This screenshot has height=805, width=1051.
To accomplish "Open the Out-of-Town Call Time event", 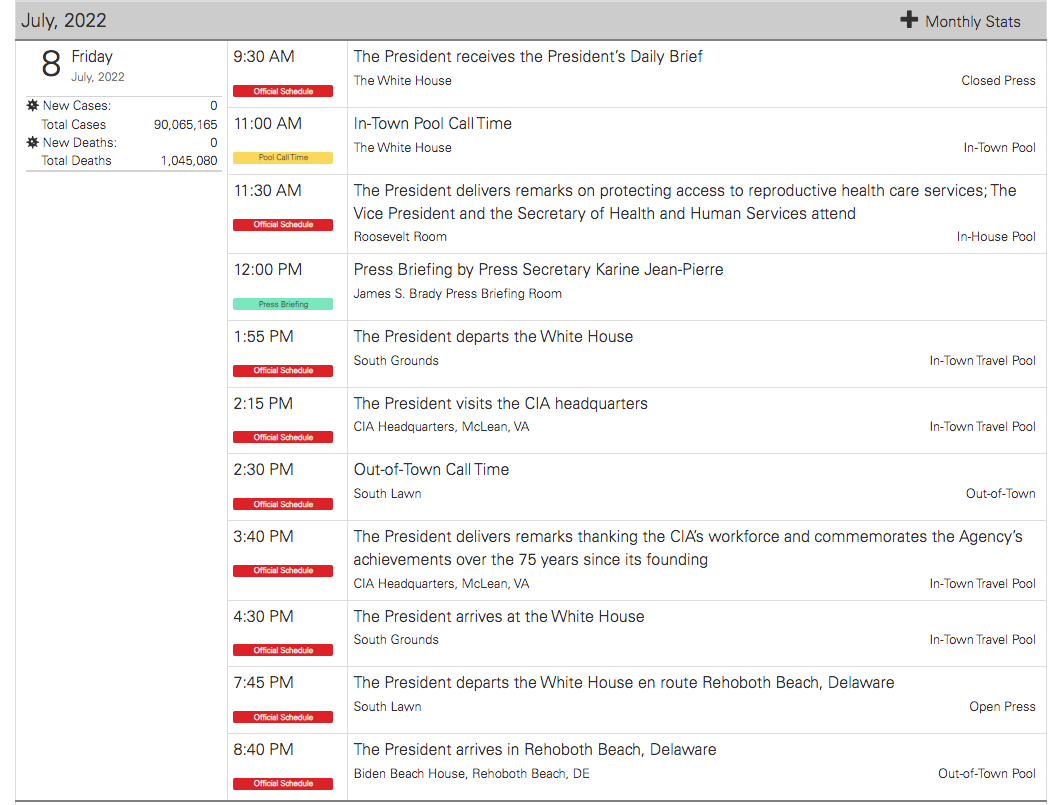I will 431,470.
